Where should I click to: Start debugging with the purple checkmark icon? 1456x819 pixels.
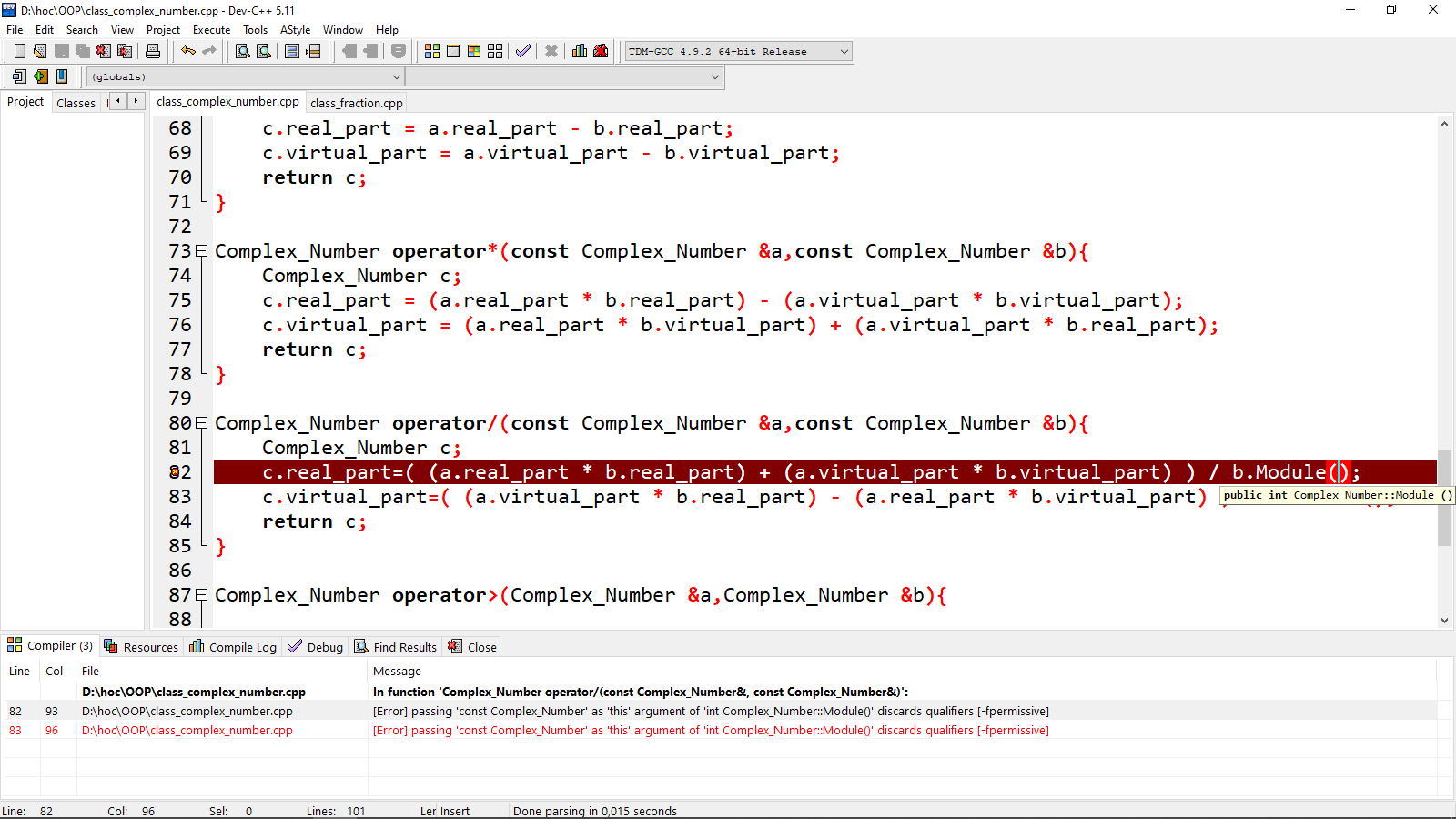[x=523, y=51]
